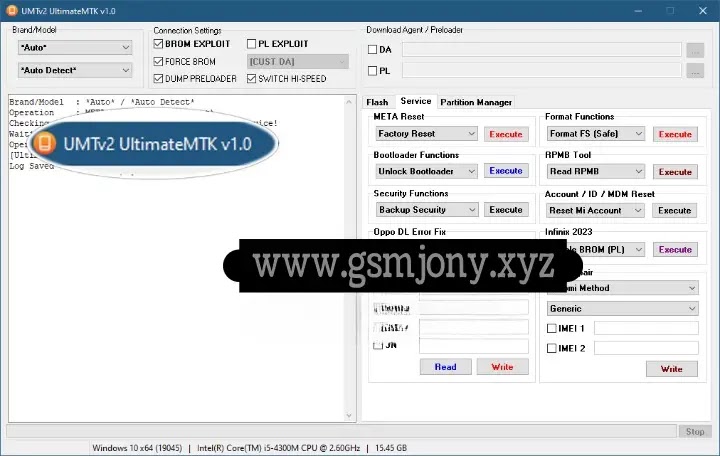Click the DA file path field
The height and width of the screenshot is (456, 720).
click(542, 50)
